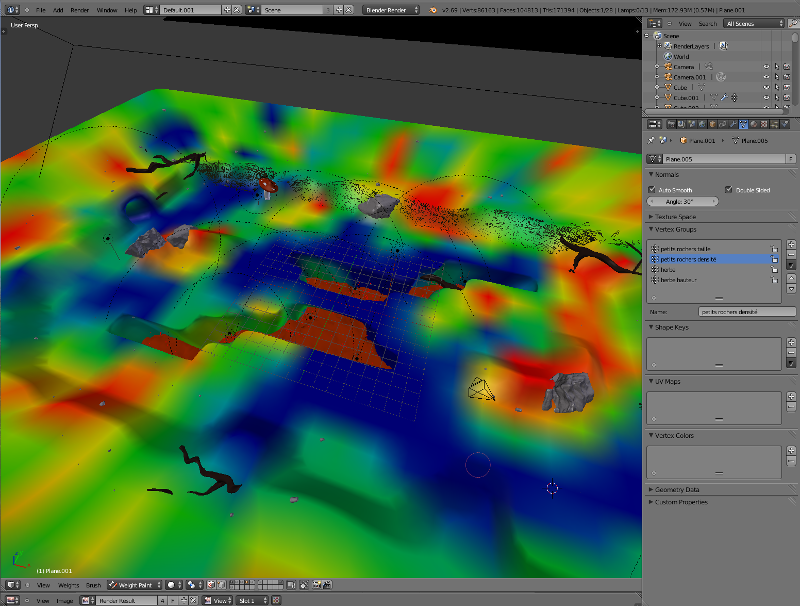
Task: Open the Object Data mesh tab
Action: [x=743, y=124]
